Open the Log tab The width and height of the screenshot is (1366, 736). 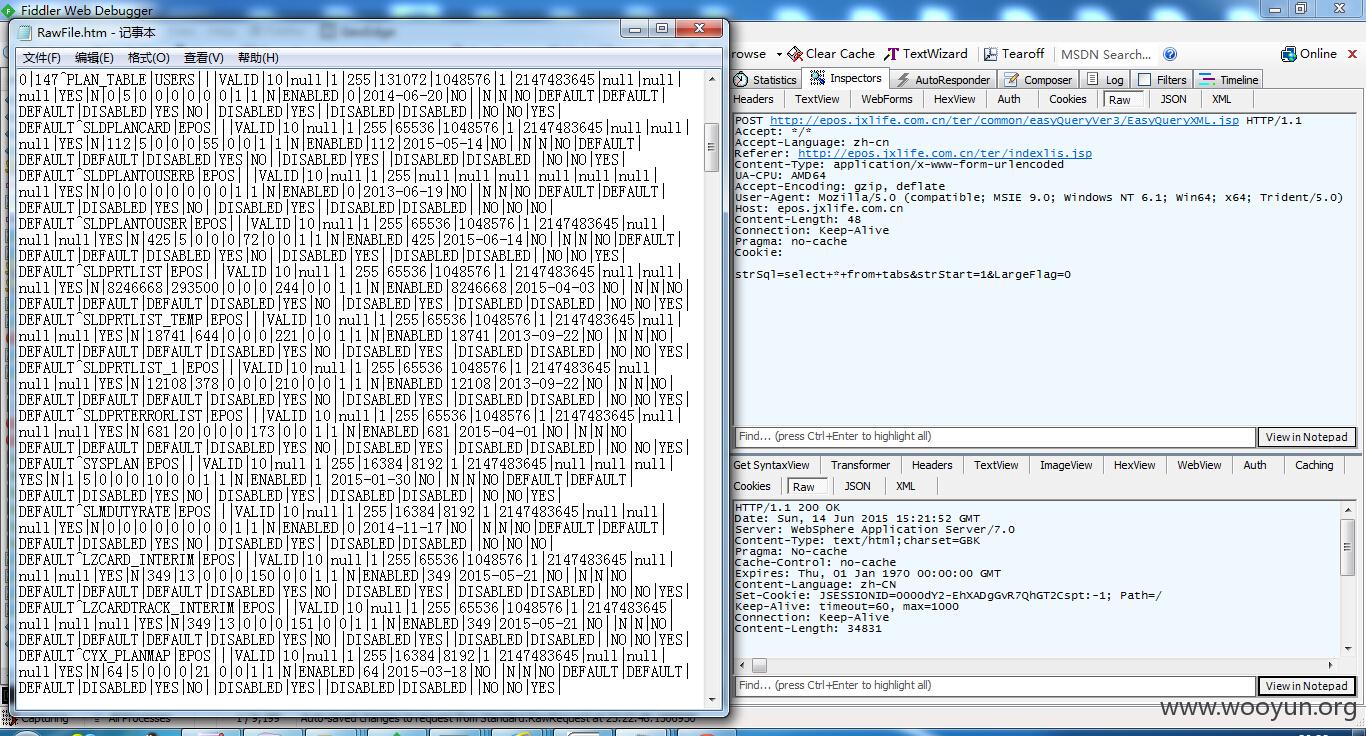pos(1107,80)
